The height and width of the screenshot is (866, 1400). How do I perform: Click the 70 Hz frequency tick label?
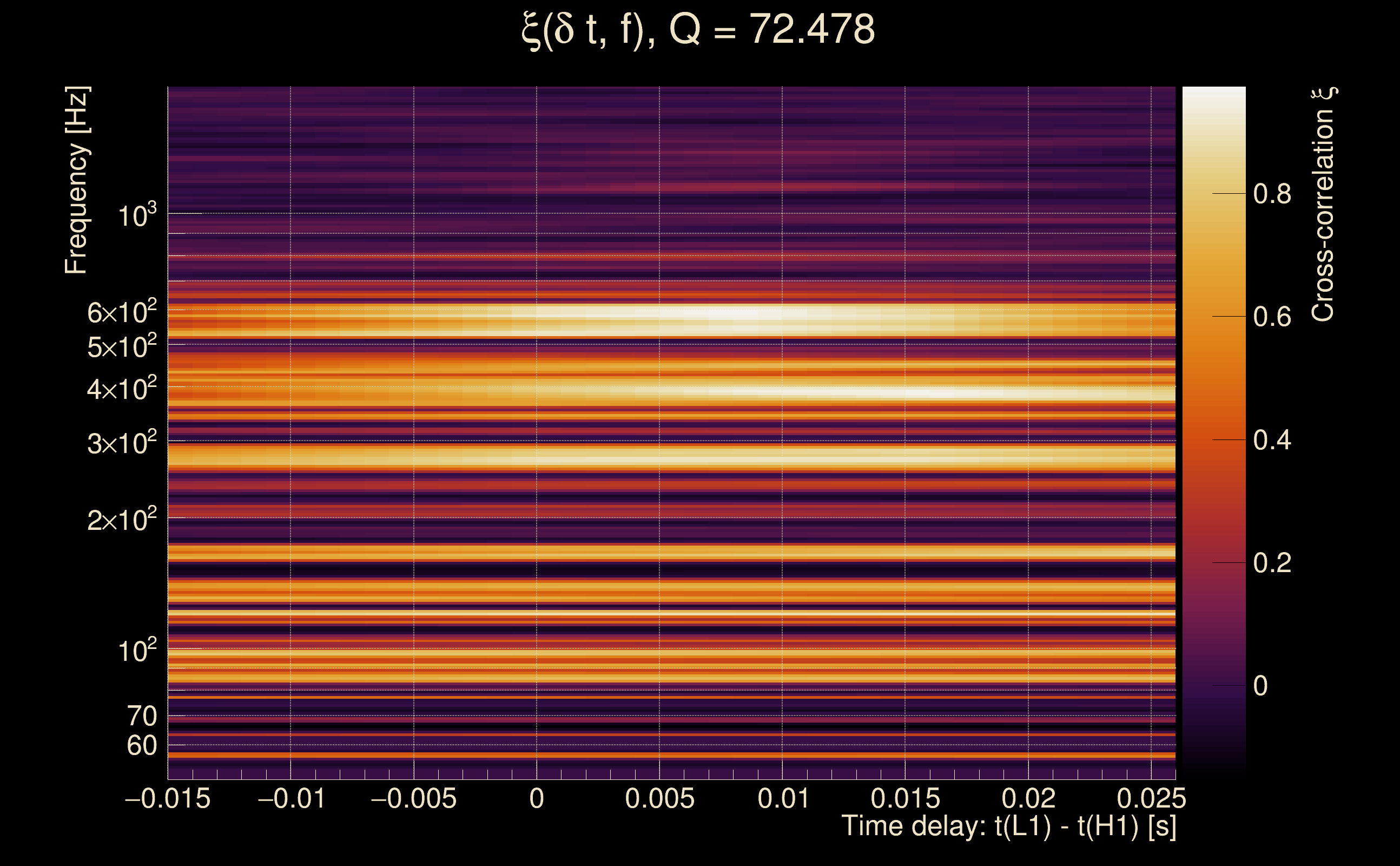click(x=141, y=716)
